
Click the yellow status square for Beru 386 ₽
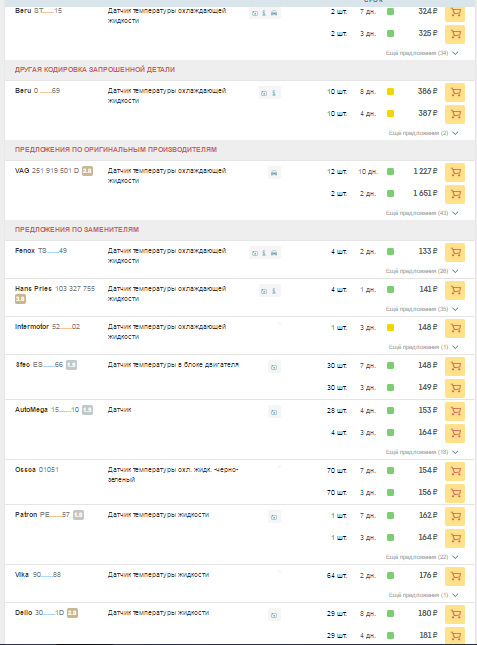pos(391,92)
